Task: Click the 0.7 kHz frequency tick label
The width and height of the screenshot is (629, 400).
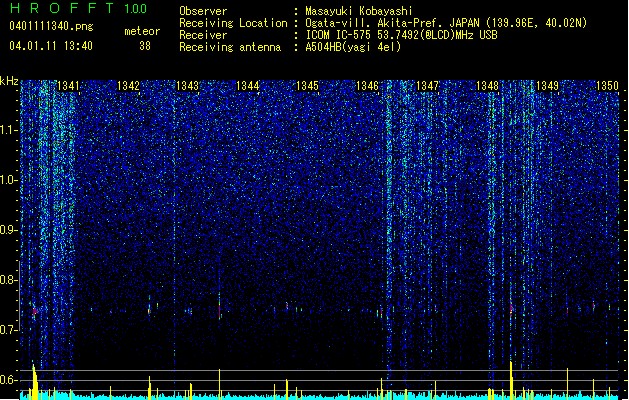Action: pyautogui.click(x=9, y=330)
